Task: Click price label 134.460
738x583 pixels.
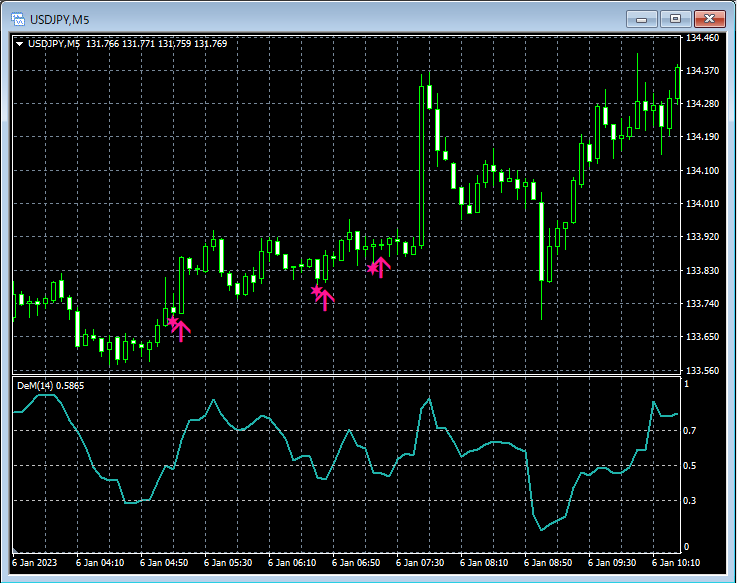Action: pyautogui.click(x=703, y=38)
